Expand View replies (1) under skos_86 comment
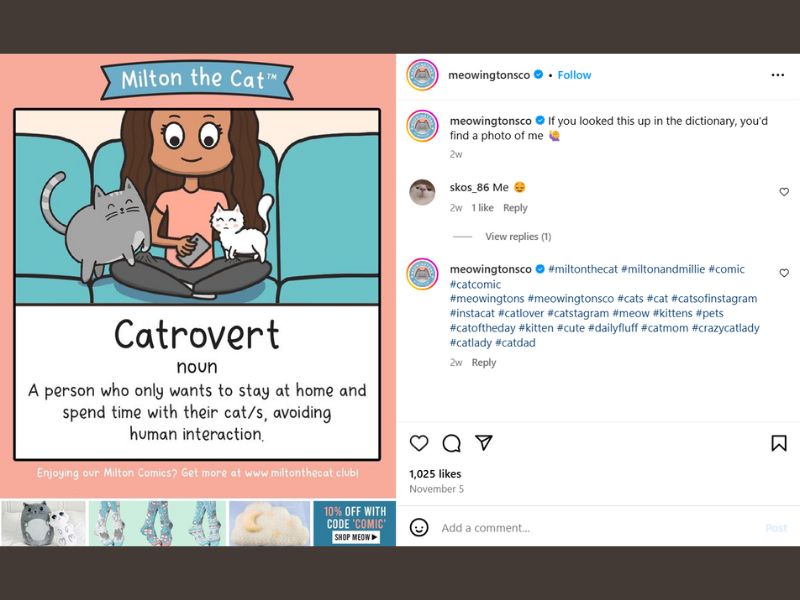This screenshot has width=800, height=600. point(518,236)
